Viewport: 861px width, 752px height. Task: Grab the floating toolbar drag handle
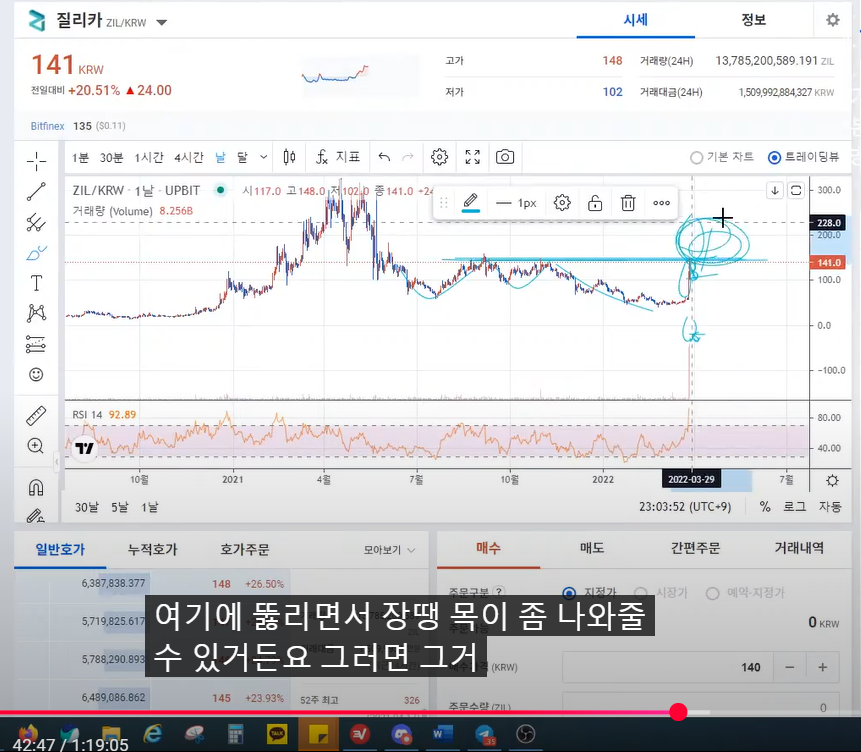click(444, 203)
